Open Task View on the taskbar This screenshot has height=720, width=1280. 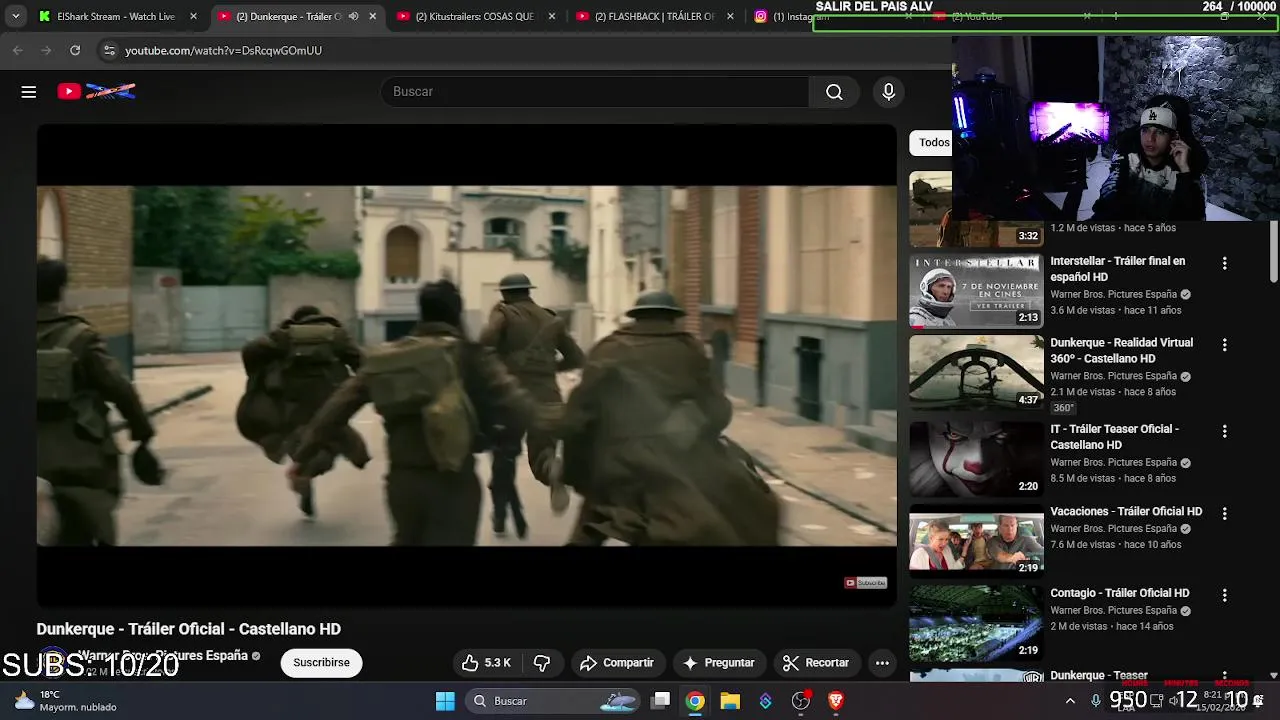click(x=660, y=701)
